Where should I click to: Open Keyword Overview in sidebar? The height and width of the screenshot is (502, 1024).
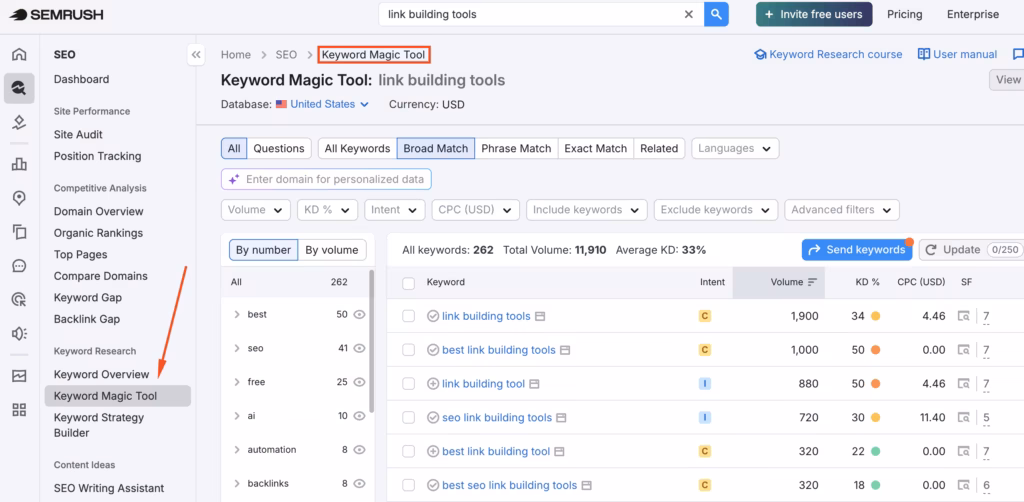point(101,374)
